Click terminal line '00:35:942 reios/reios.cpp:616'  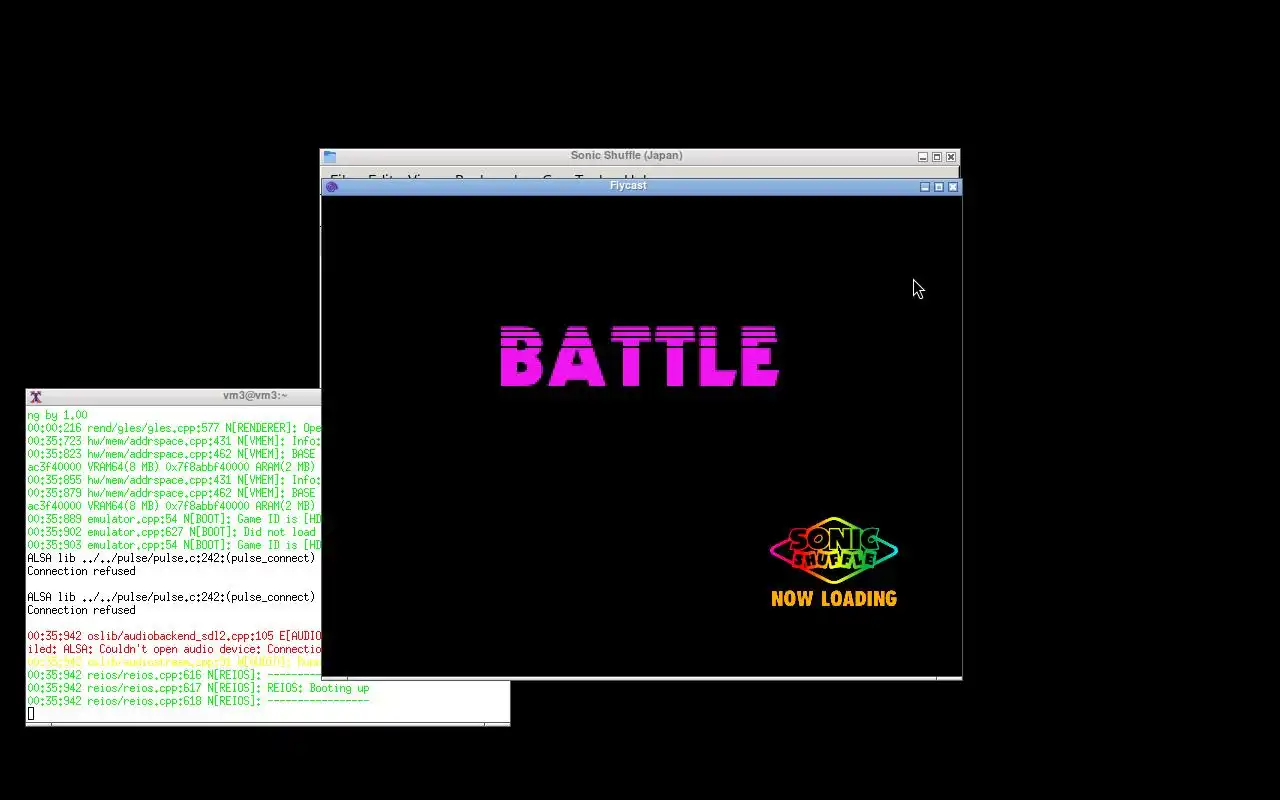[x=174, y=675]
